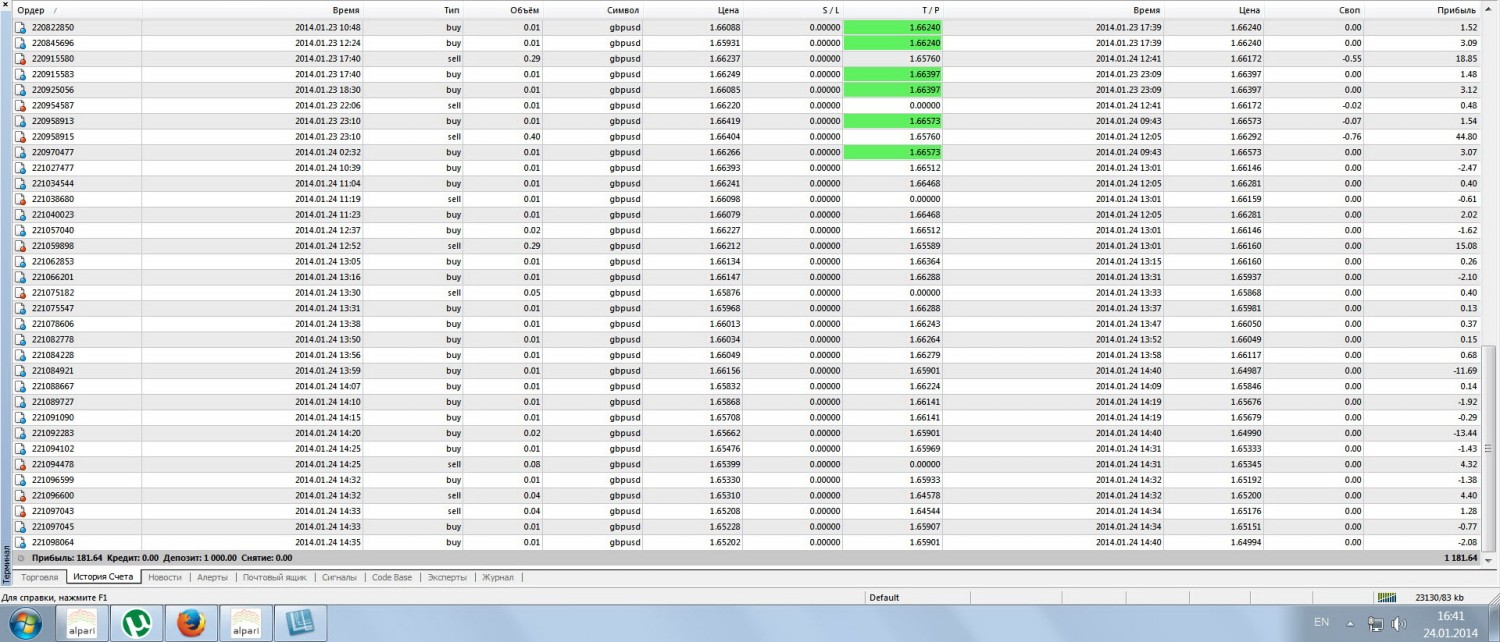The image size is (1500, 642).
Task: Click the network icon in the system tray
Action: pos(1375,625)
